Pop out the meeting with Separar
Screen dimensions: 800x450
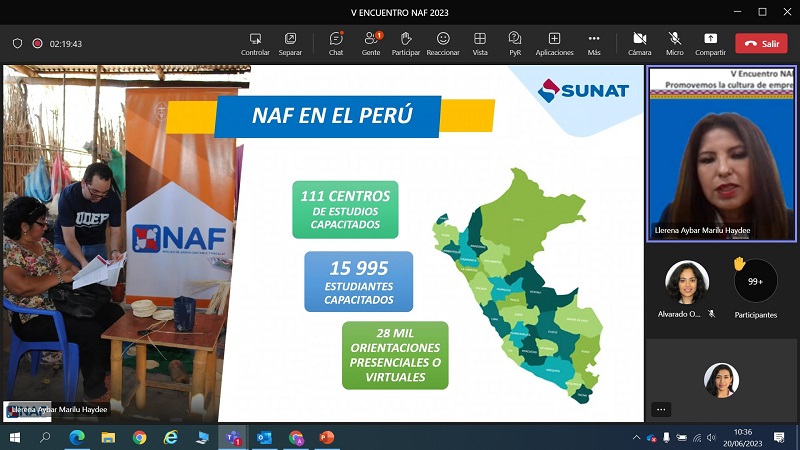click(x=290, y=44)
